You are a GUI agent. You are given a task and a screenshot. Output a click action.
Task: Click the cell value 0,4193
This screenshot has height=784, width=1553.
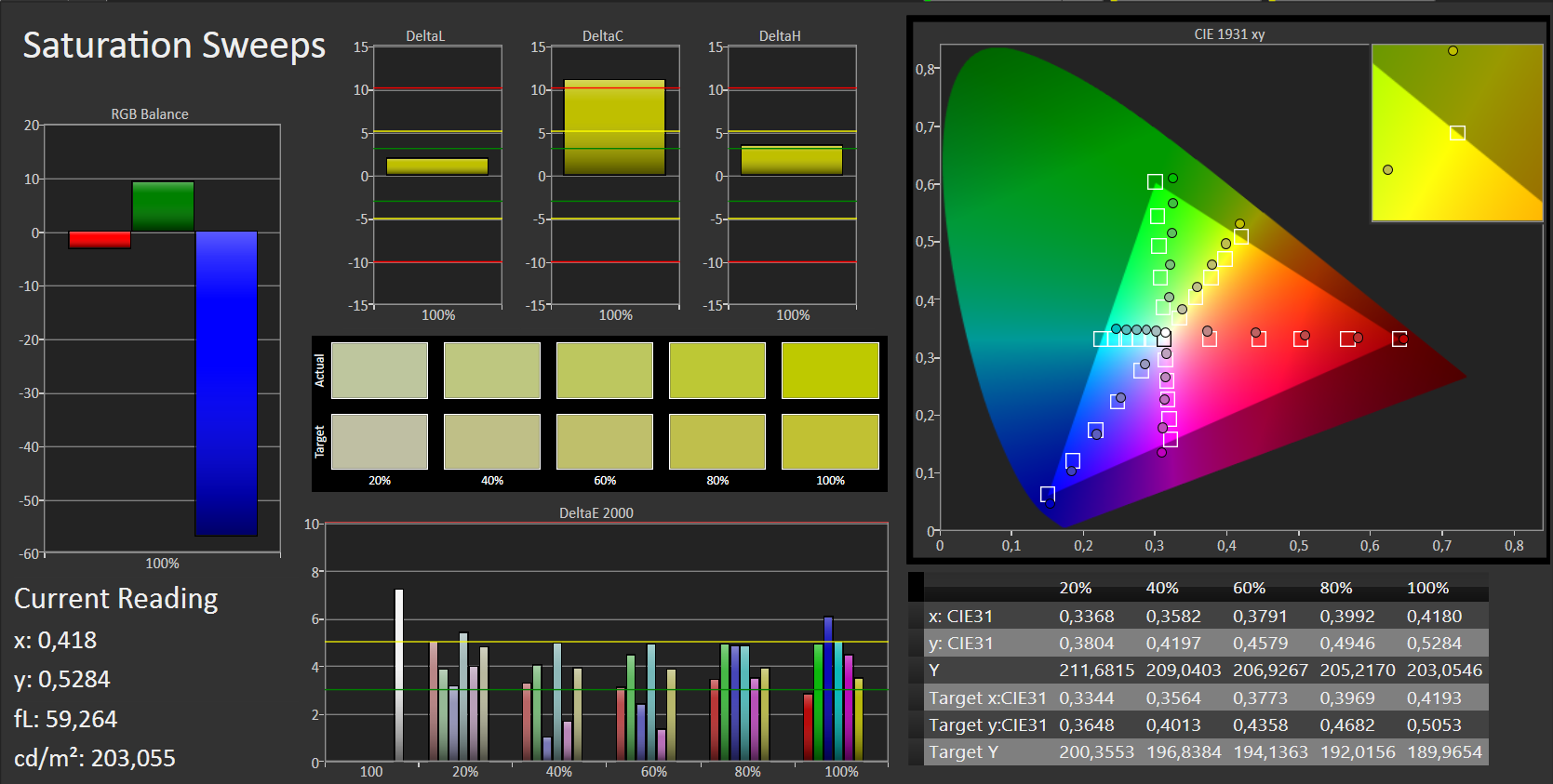[1434, 698]
